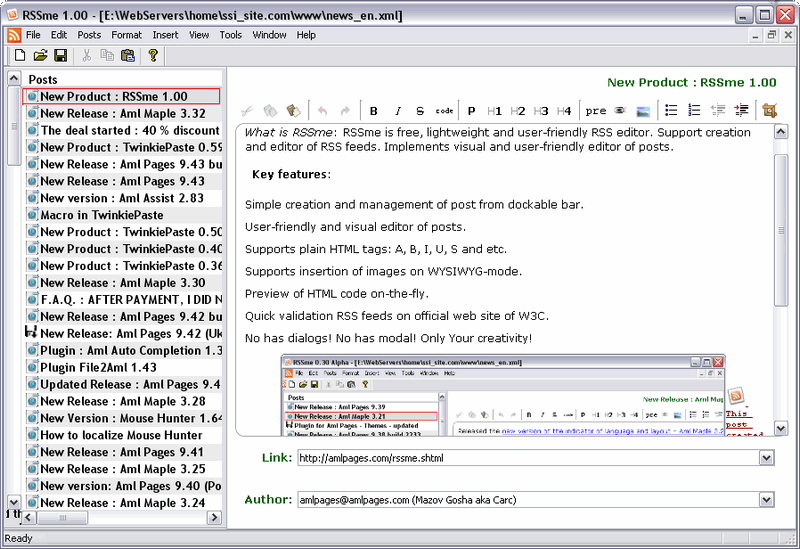Viewport: 800px width, 549px height.
Task: Apply H2 heading style
Action: [x=517, y=111]
